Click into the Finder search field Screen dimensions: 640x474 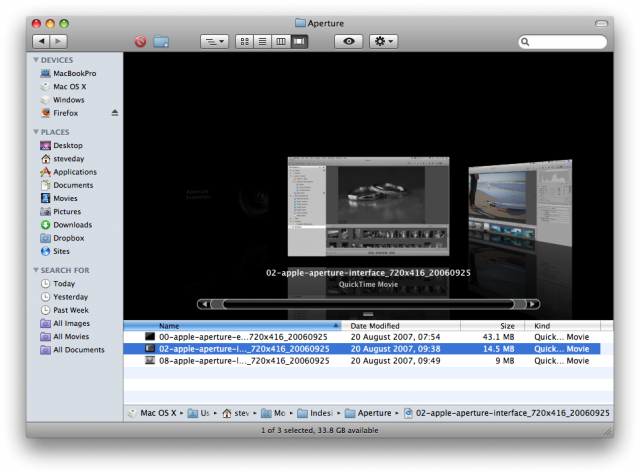coord(562,42)
